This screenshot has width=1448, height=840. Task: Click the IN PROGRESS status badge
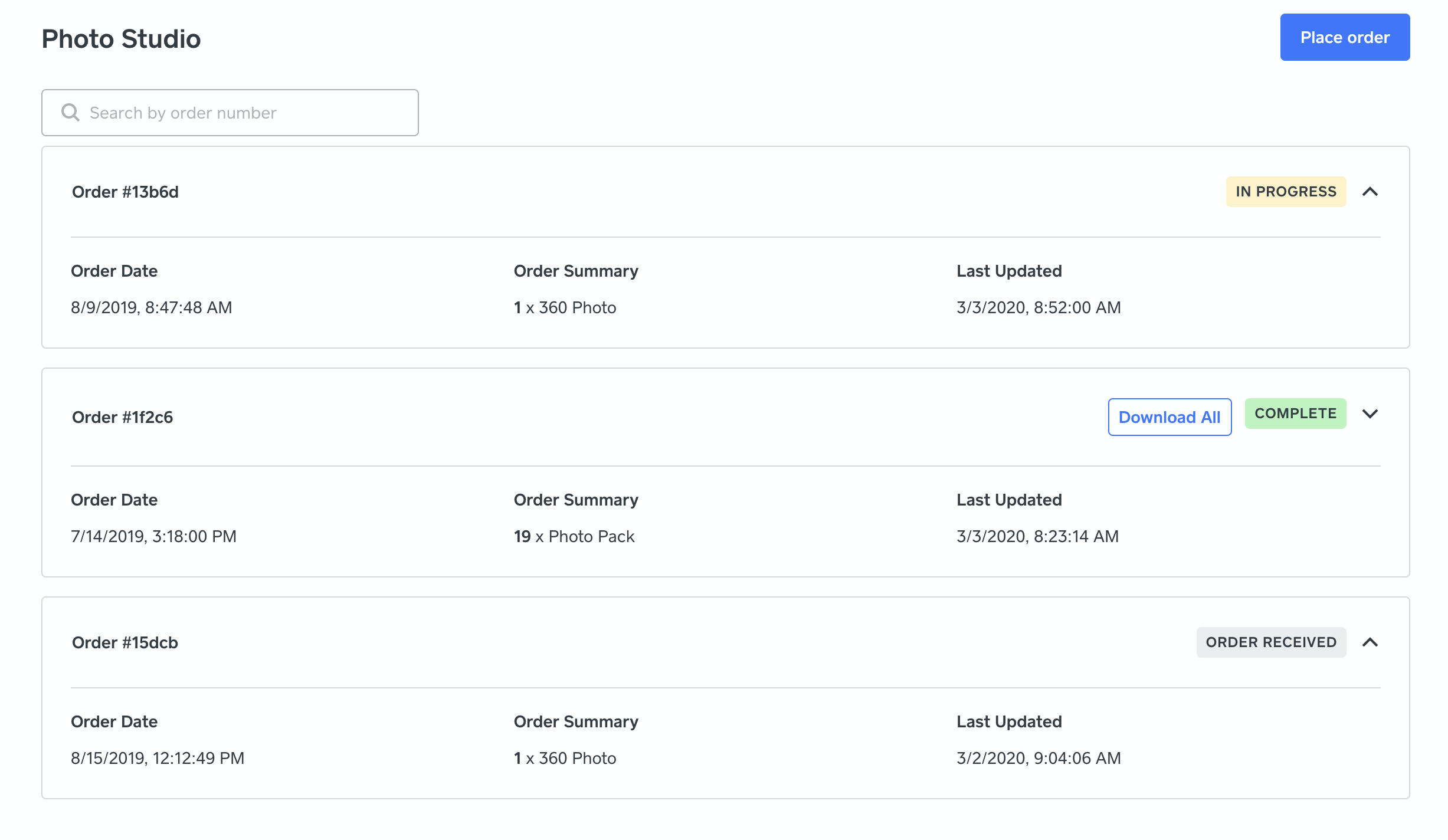[x=1285, y=192]
